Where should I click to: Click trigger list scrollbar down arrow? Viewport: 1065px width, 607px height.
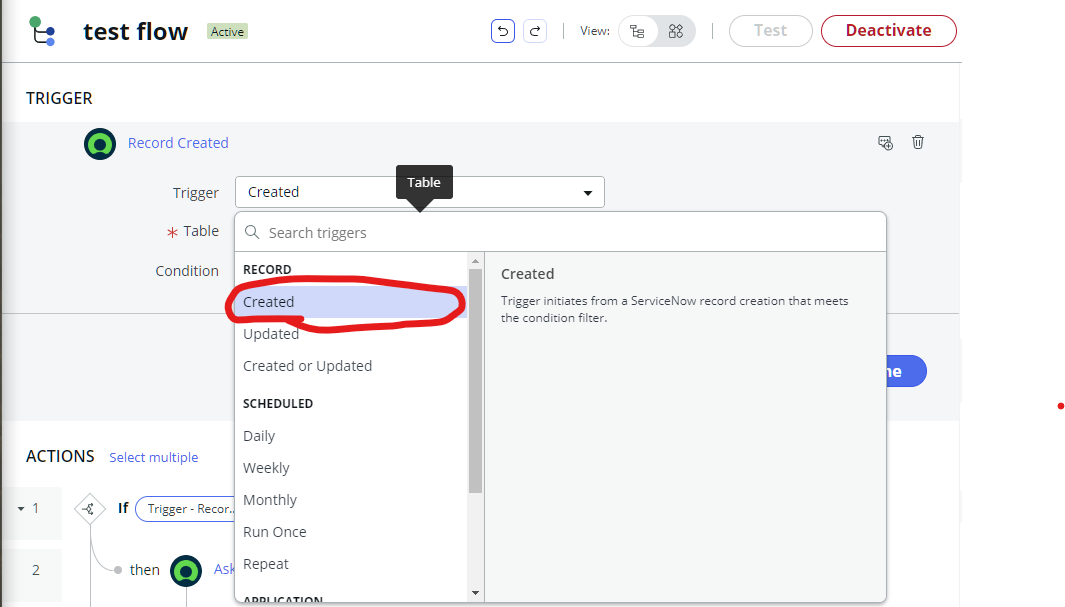tap(475, 593)
